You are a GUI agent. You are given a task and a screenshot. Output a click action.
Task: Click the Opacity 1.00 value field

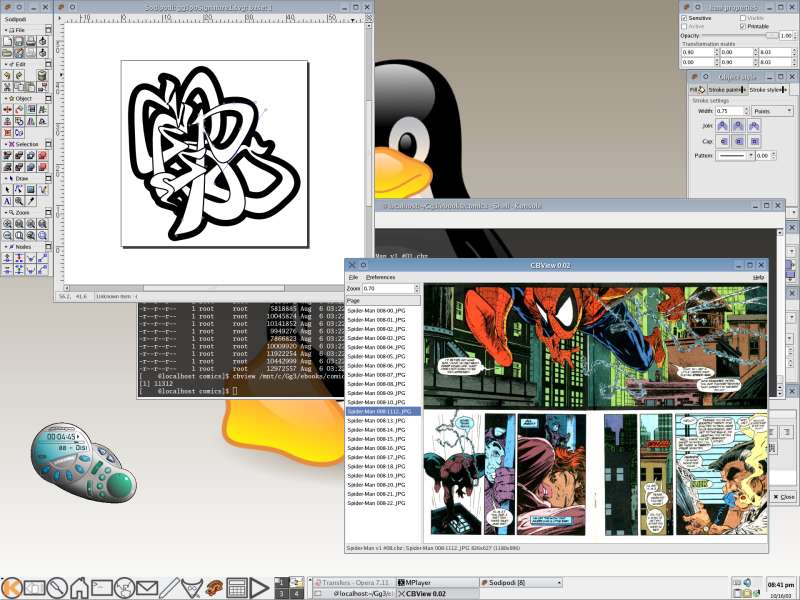(786, 36)
